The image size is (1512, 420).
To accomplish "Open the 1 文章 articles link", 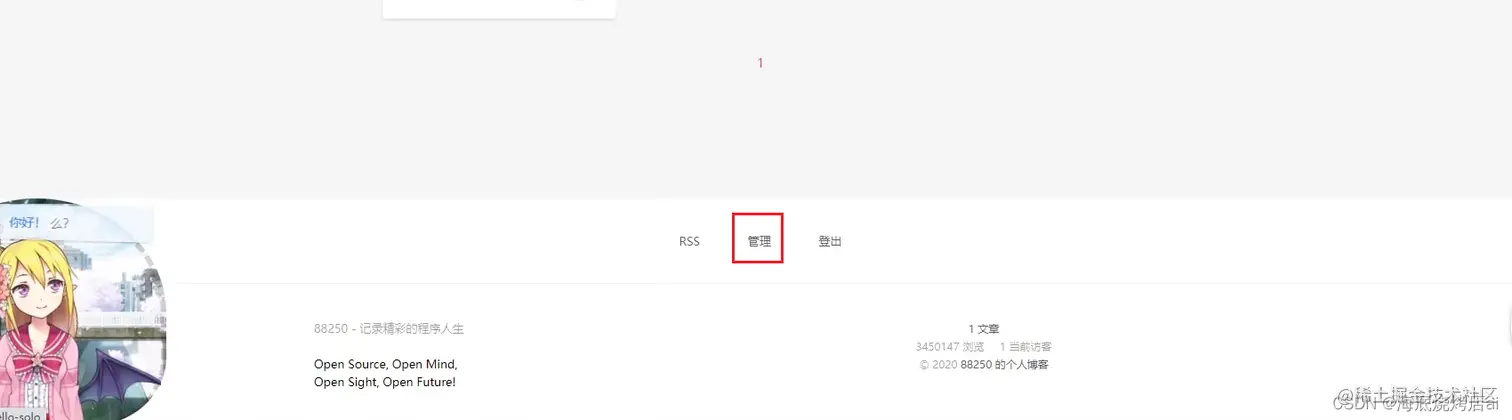I will 983,328.
